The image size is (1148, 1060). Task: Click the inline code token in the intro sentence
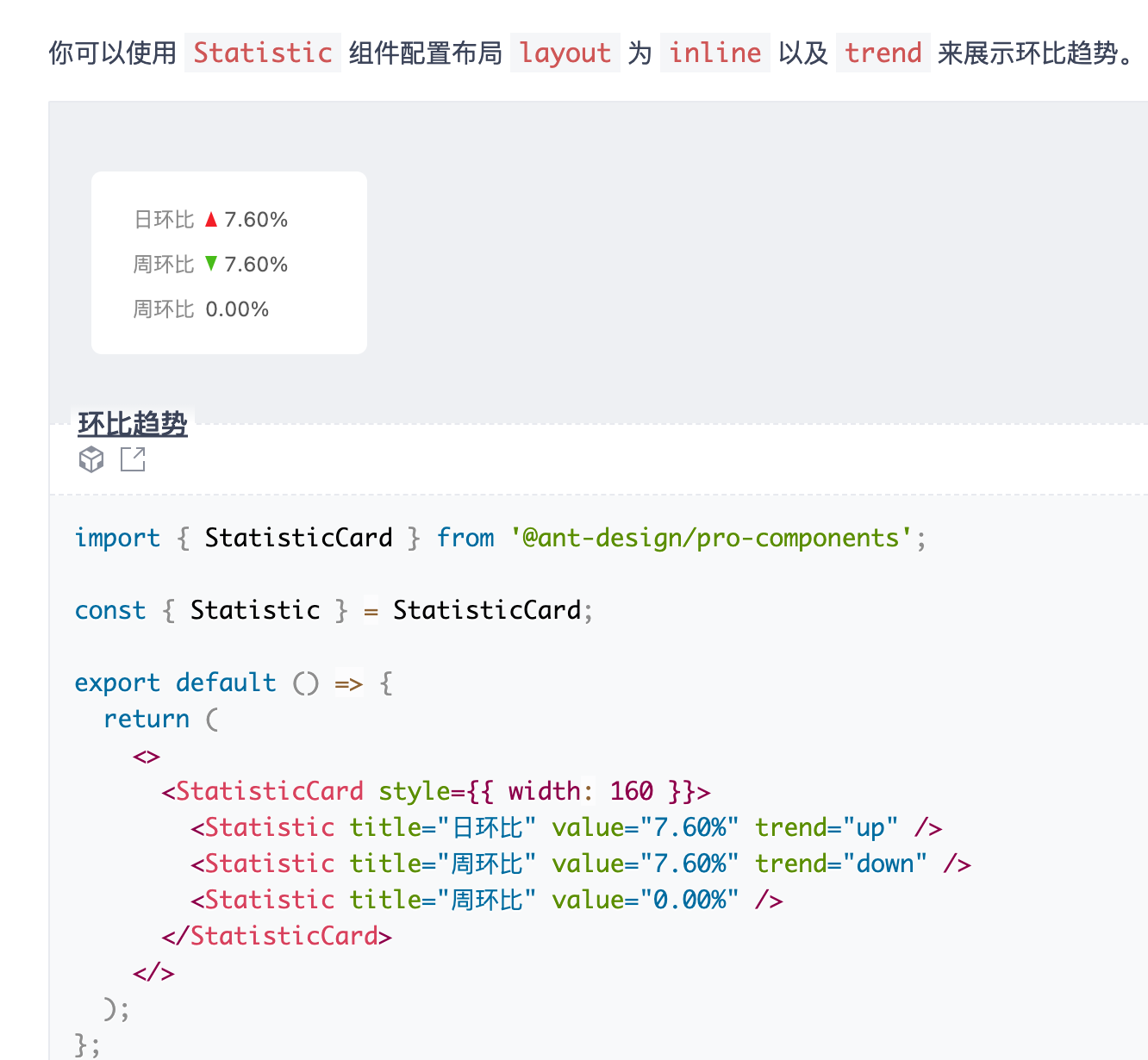click(x=714, y=53)
